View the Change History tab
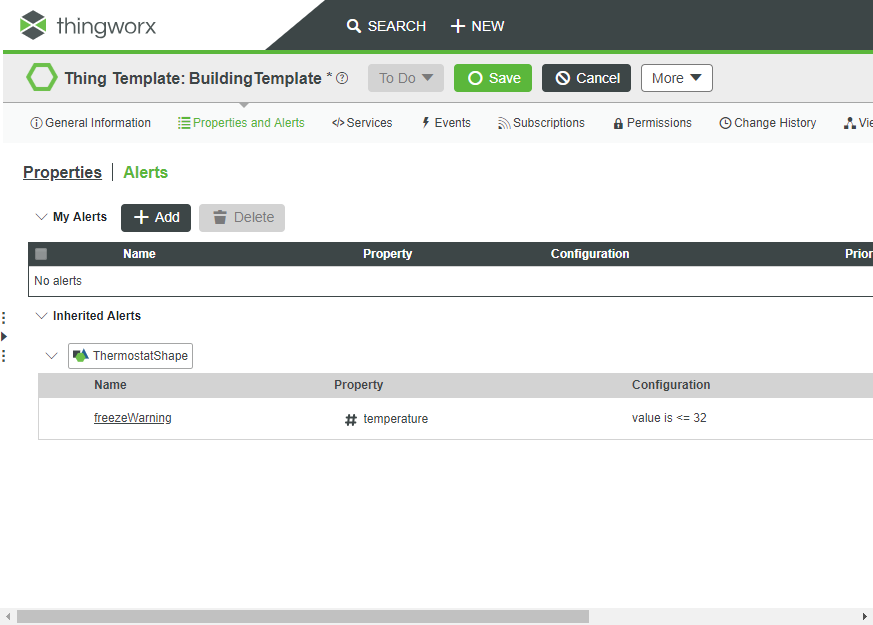873x625 pixels. (x=768, y=123)
